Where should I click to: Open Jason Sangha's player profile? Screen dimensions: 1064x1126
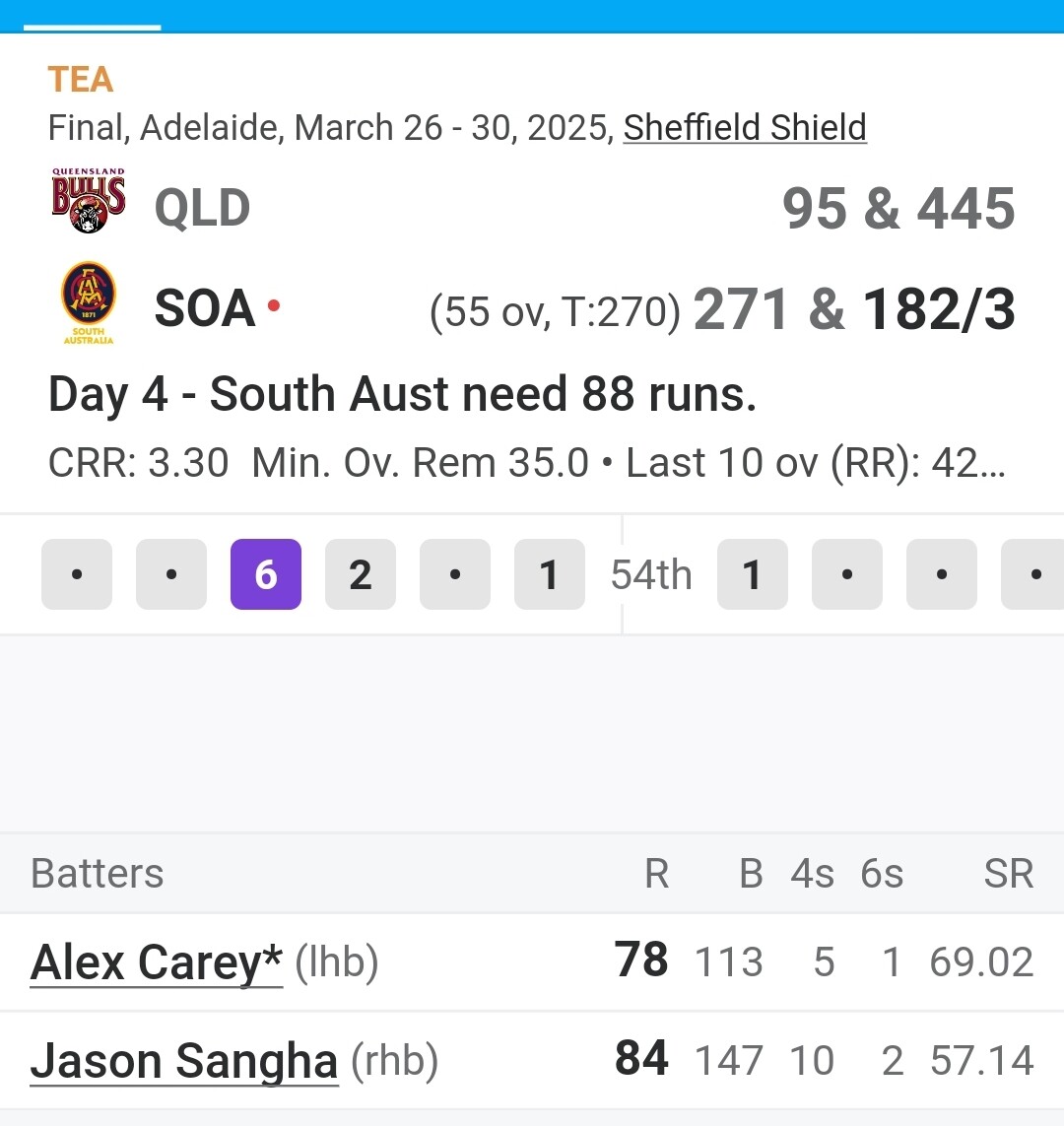pos(184,1061)
